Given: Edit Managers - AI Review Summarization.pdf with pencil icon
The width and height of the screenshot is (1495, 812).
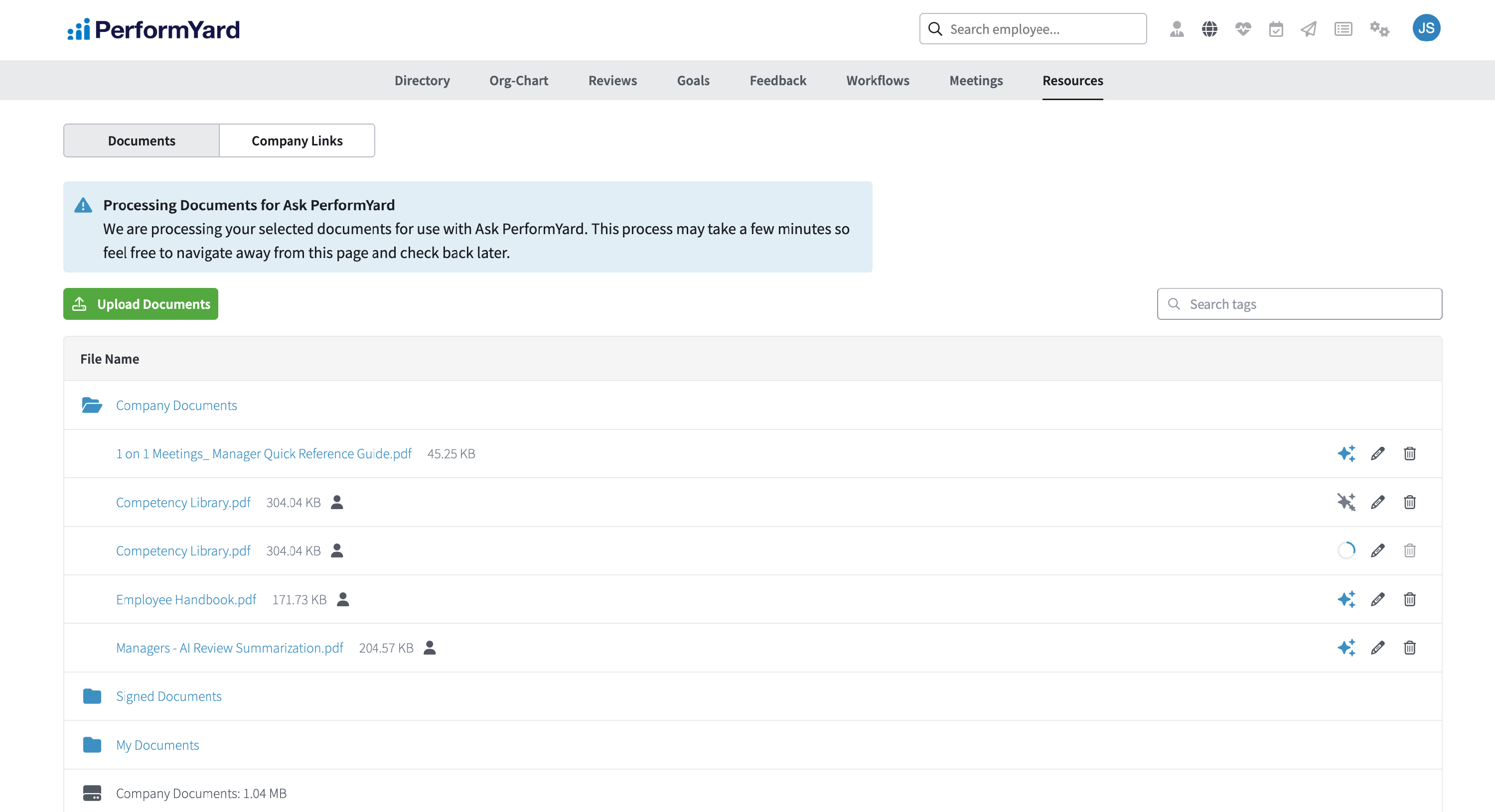Looking at the screenshot, I should (x=1378, y=647).
